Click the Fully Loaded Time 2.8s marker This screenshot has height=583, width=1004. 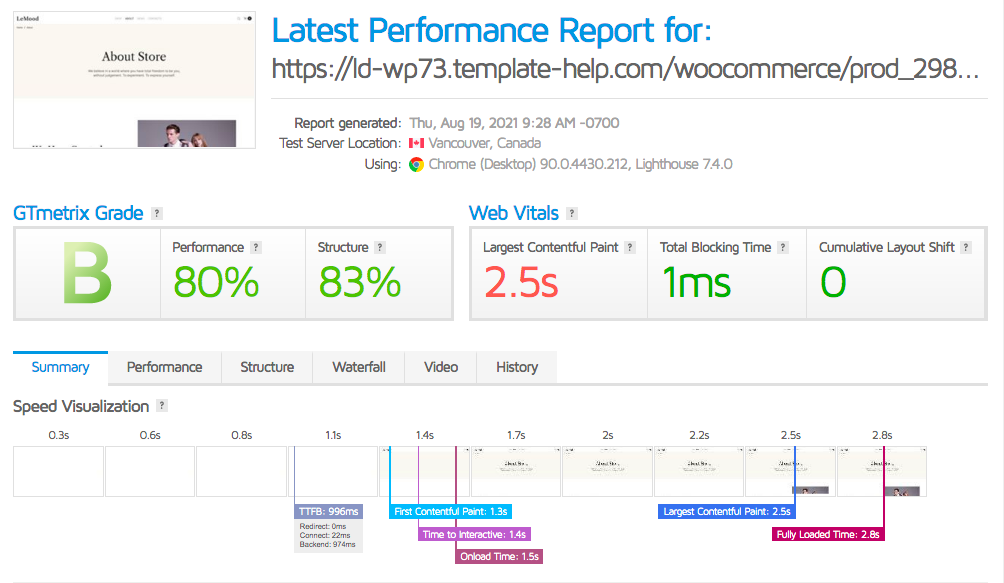pos(829,534)
